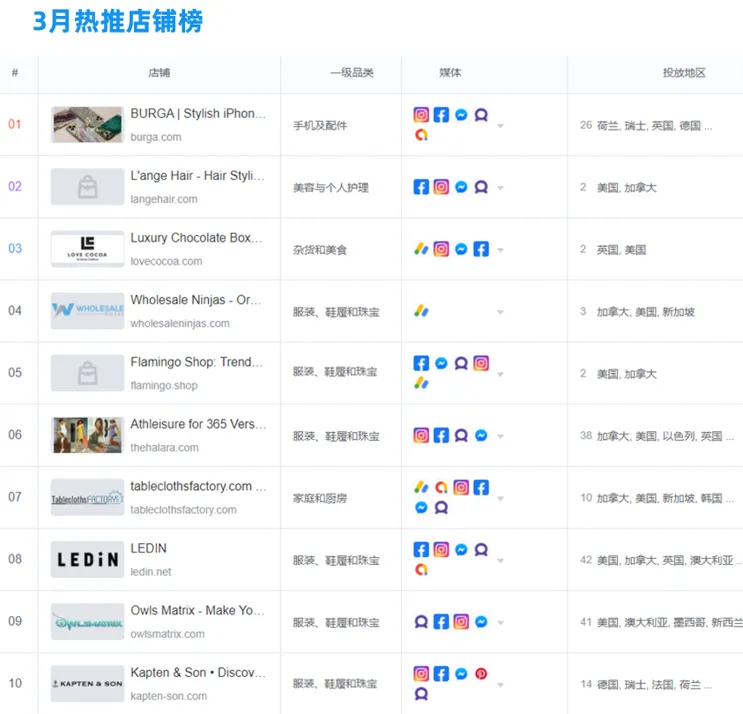
Task: Click Instagram icon in L'ange Hair row
Action: coord(441,187)
